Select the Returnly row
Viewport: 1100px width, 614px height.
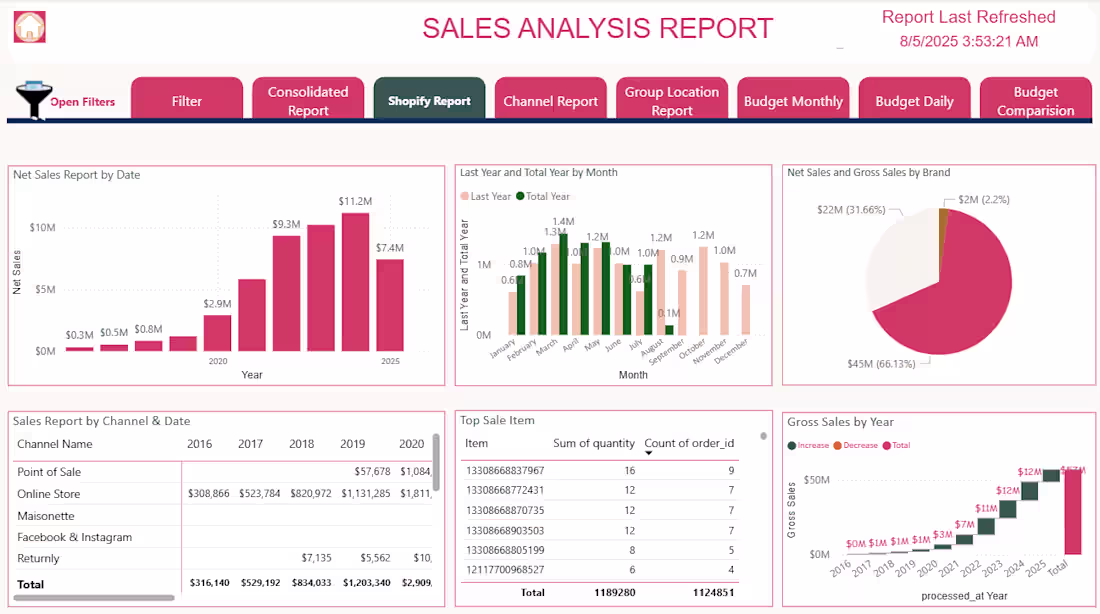222,559
